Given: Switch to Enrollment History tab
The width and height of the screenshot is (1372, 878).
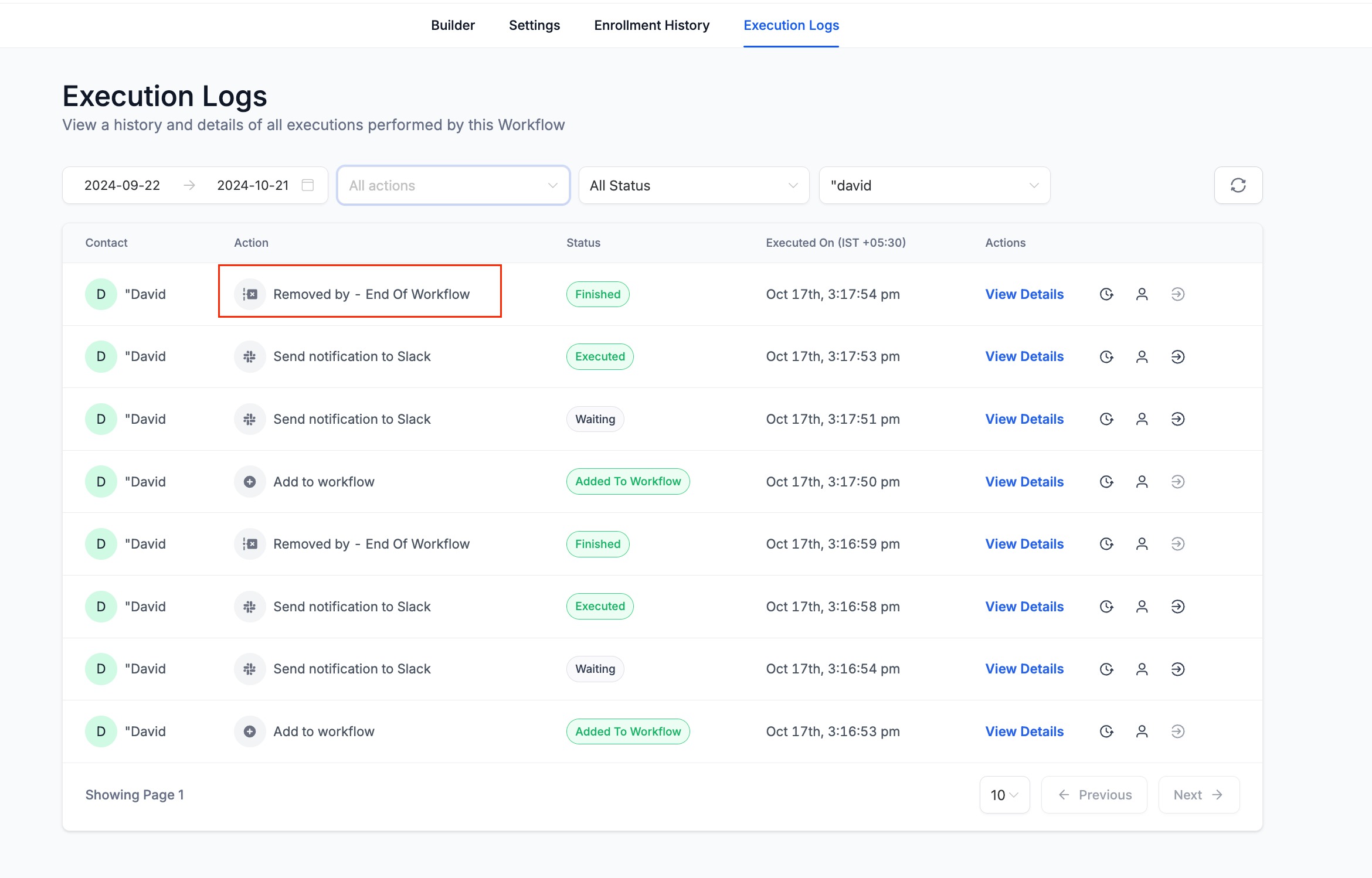Looking at the screenshot, I should (651, 25).
